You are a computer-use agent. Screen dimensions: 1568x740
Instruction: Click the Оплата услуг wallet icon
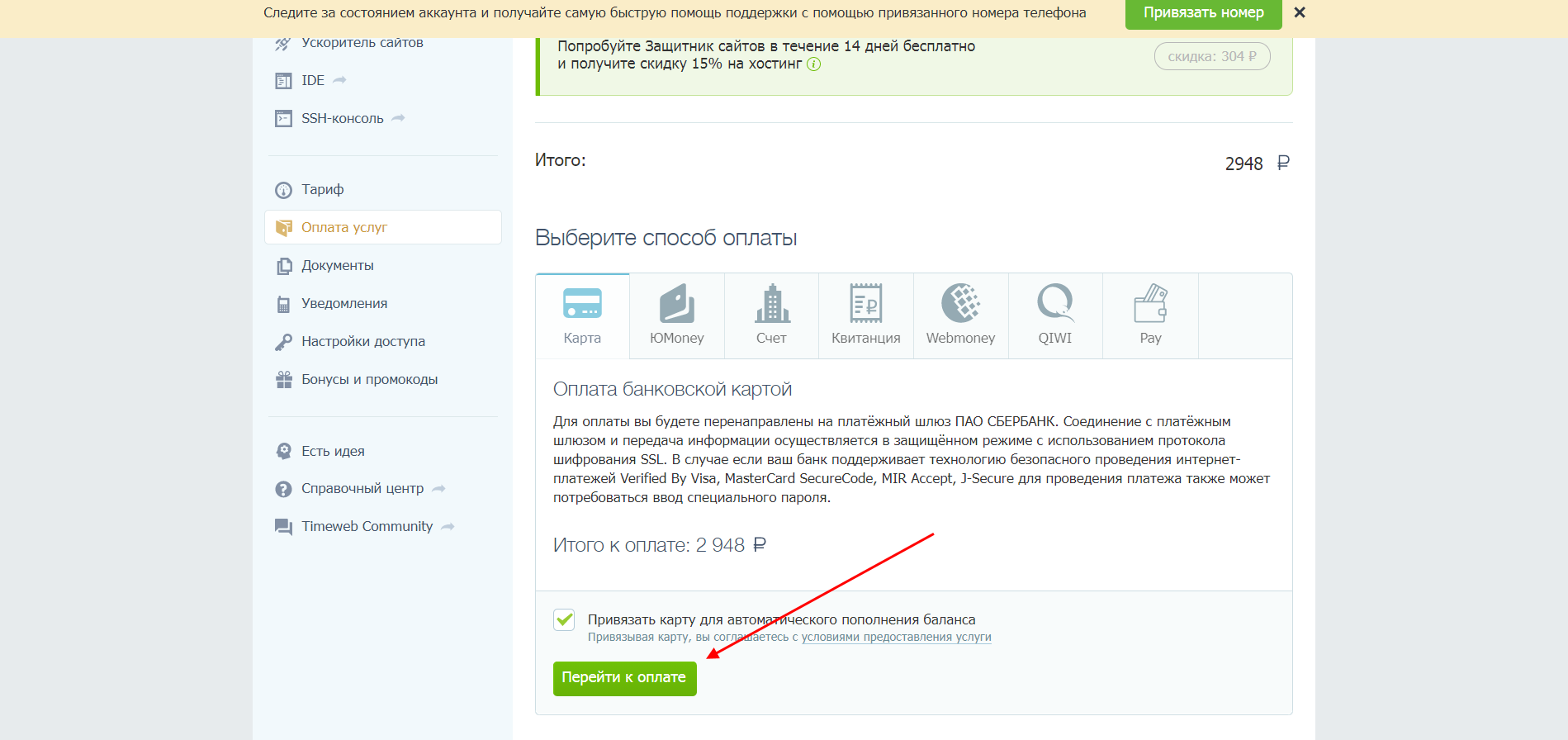[283, 228]
